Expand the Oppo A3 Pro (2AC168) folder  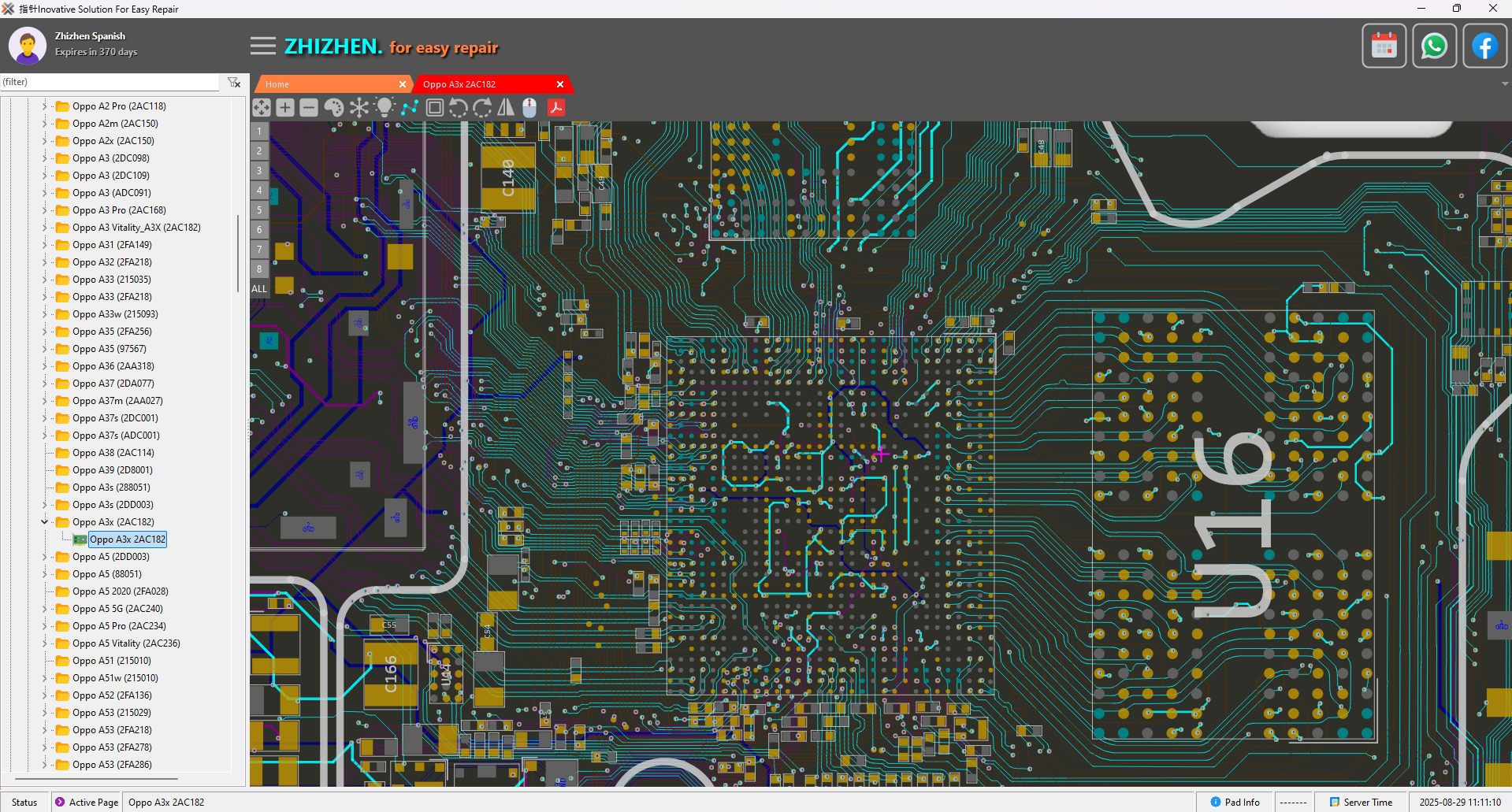pos(44,209)
